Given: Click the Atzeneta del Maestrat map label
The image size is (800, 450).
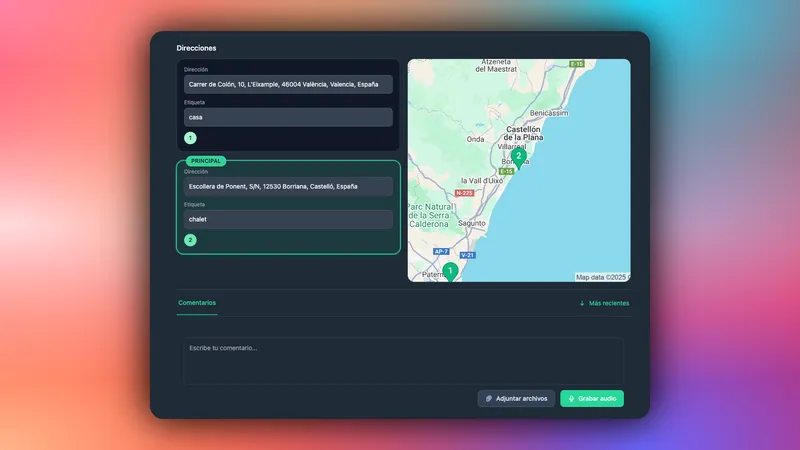Looking at the screenshot, I should click(496, 65).
